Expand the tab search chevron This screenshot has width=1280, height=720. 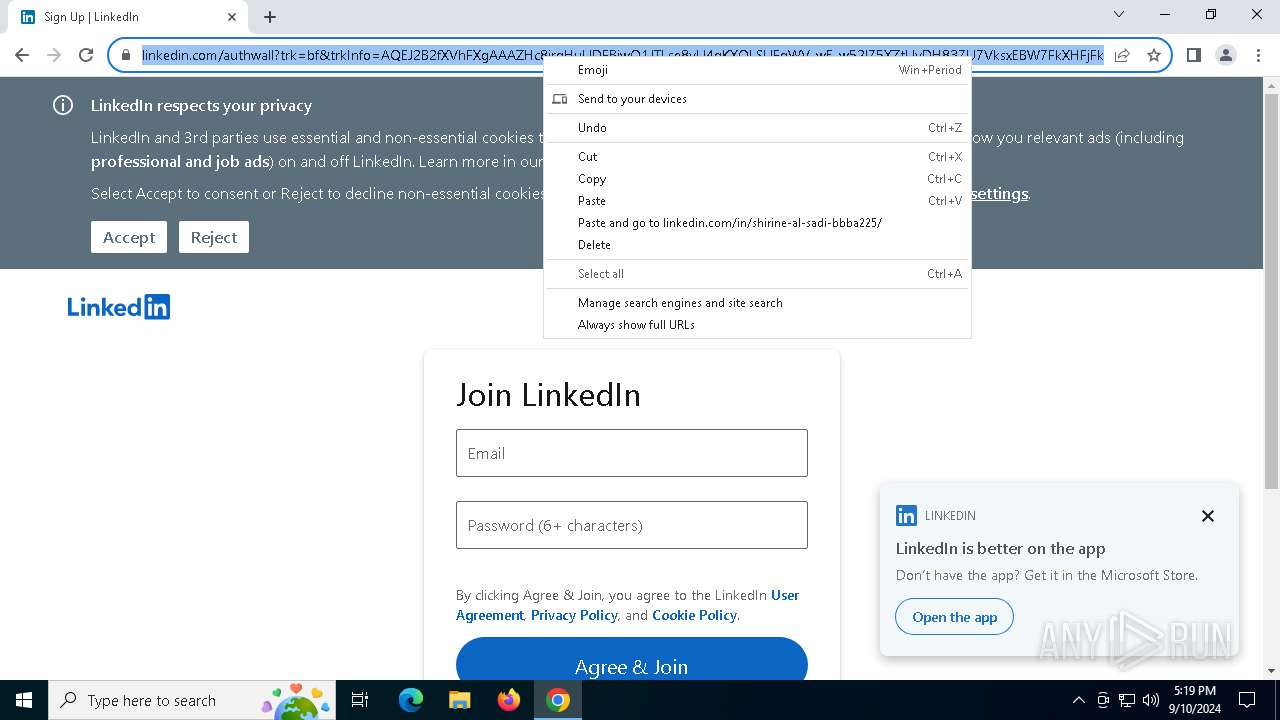pos(1119,14)
